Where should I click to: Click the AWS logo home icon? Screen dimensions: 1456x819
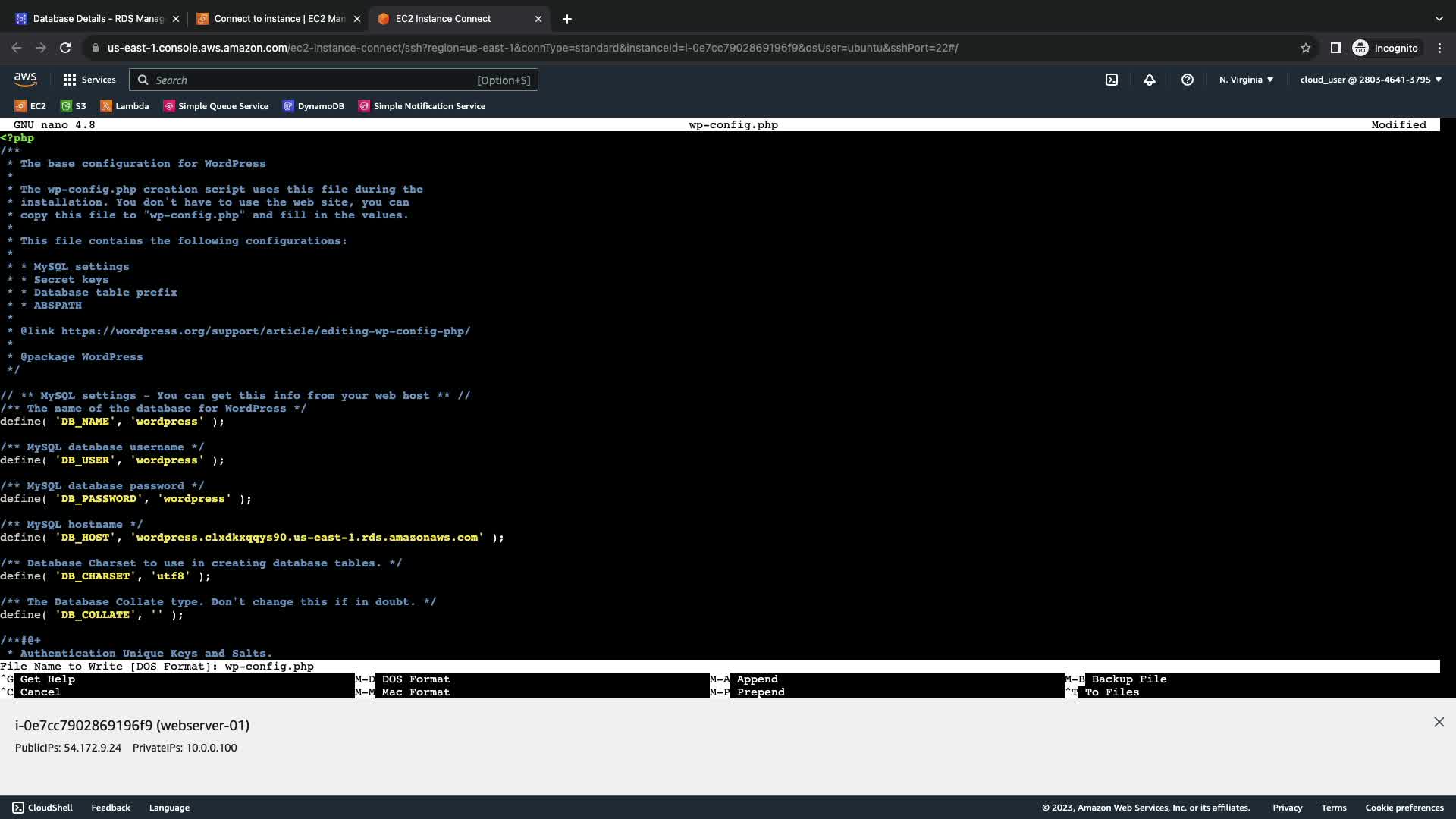tap(25, 79)
